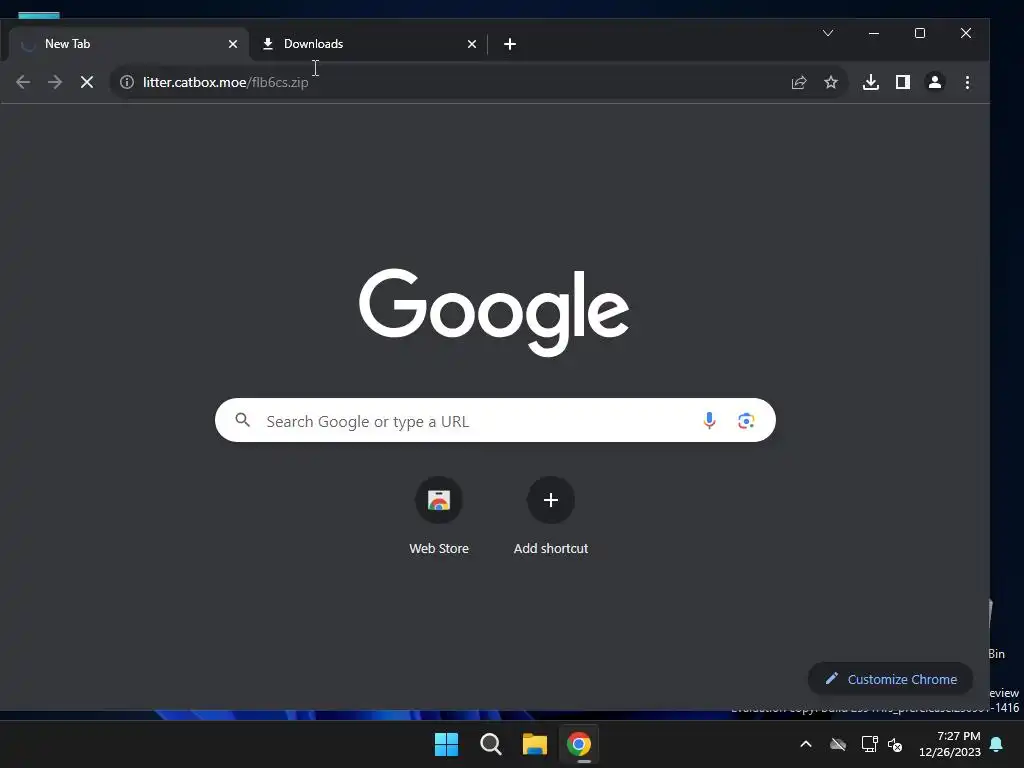Click the Back navigation arrow
The height and width of the screenshot is (768, 1024).
tap(23, 82)
